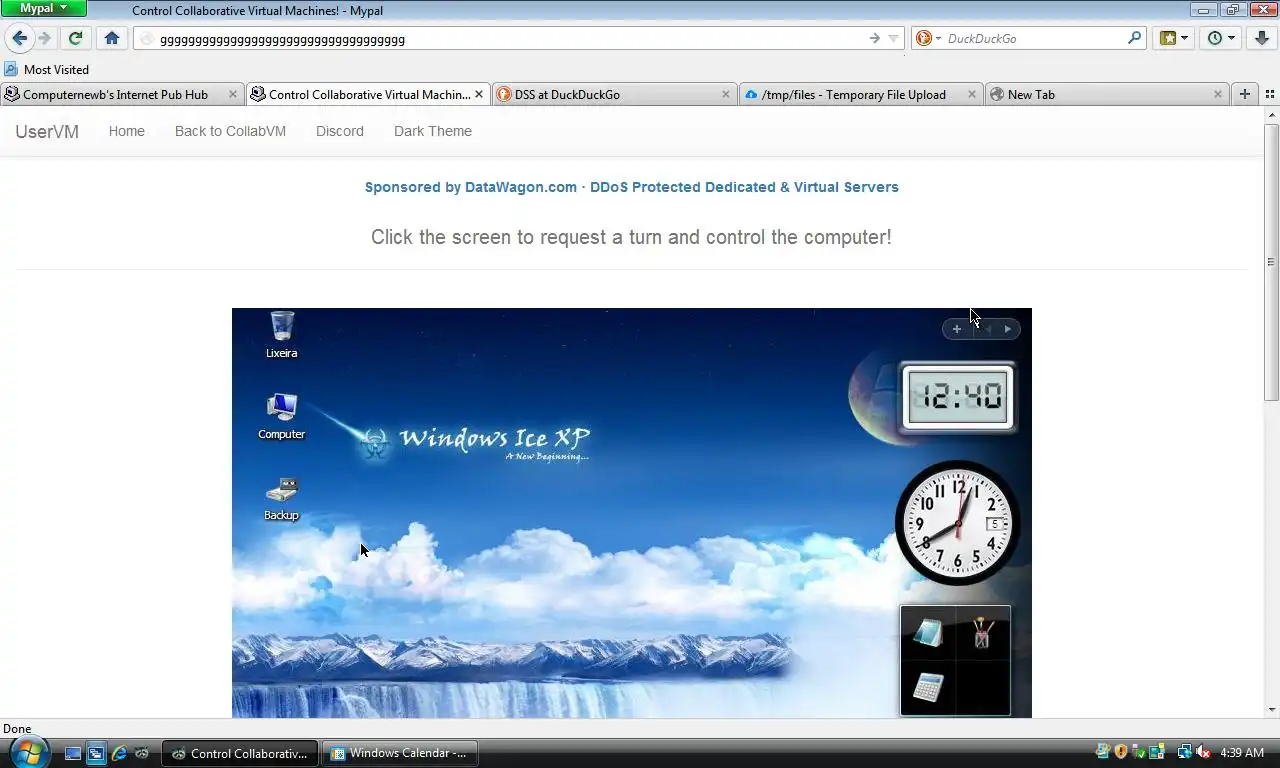Click the sidebar next gadgets arrow
The image size is (1280, 768).
[1008, 329]
